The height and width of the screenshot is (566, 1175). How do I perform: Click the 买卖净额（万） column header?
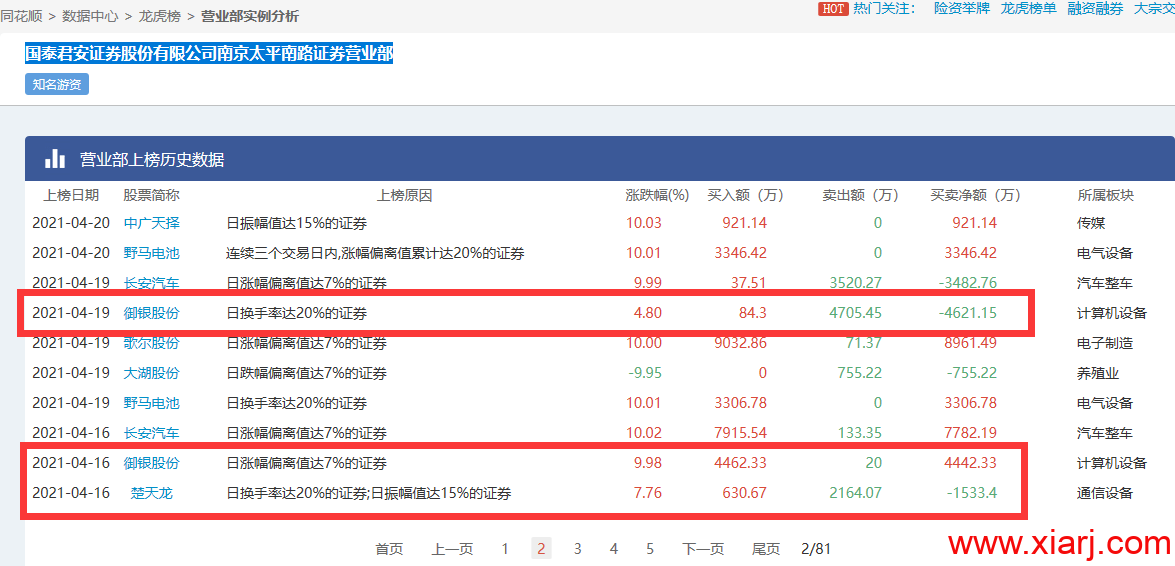[976, 196]
